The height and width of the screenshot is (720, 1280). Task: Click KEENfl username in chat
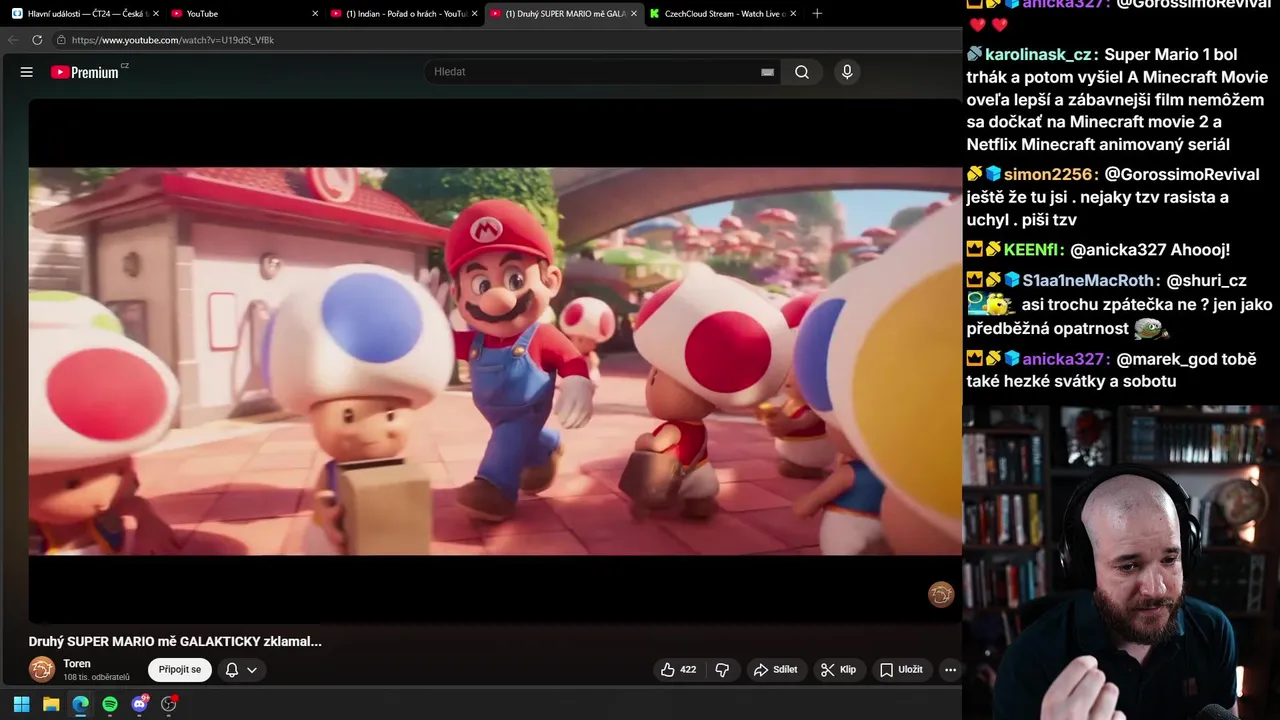pos(1032,250)
